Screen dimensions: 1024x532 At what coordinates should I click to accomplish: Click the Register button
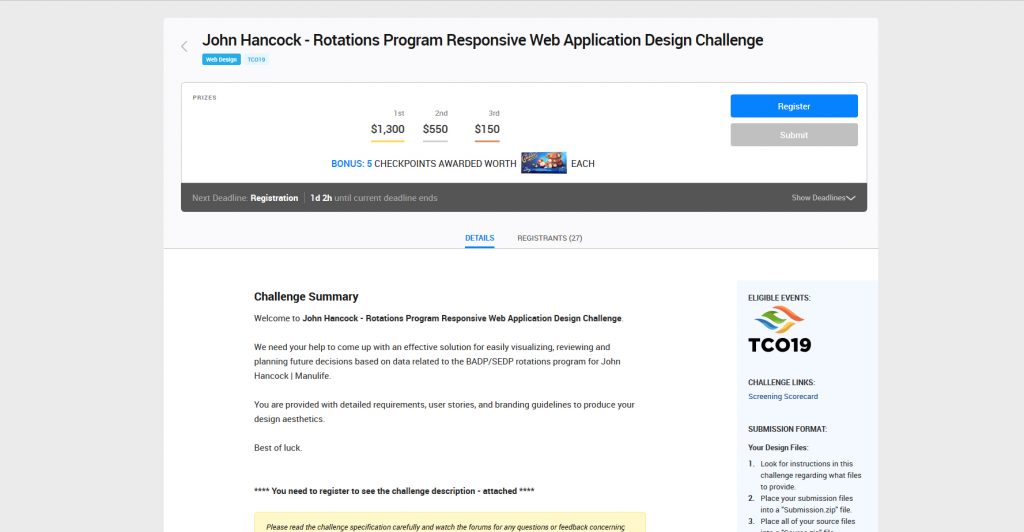794,106
